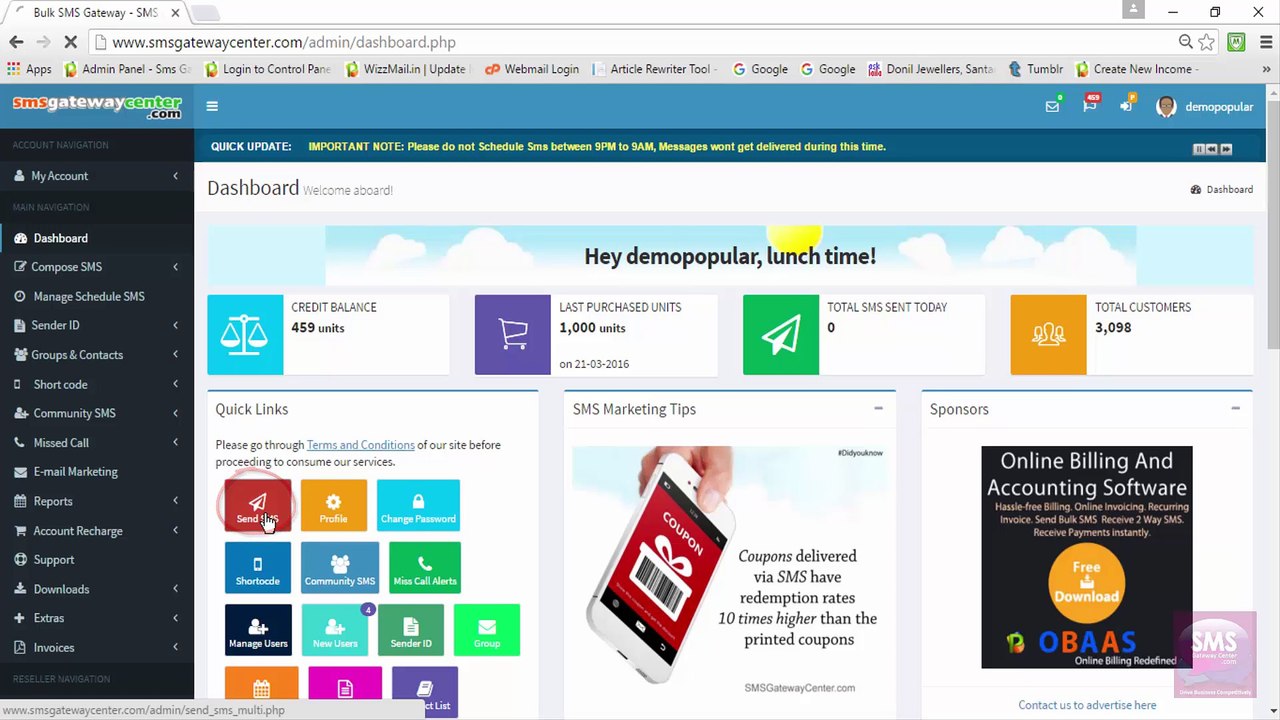Open the New Users tile

pos(335,630)
